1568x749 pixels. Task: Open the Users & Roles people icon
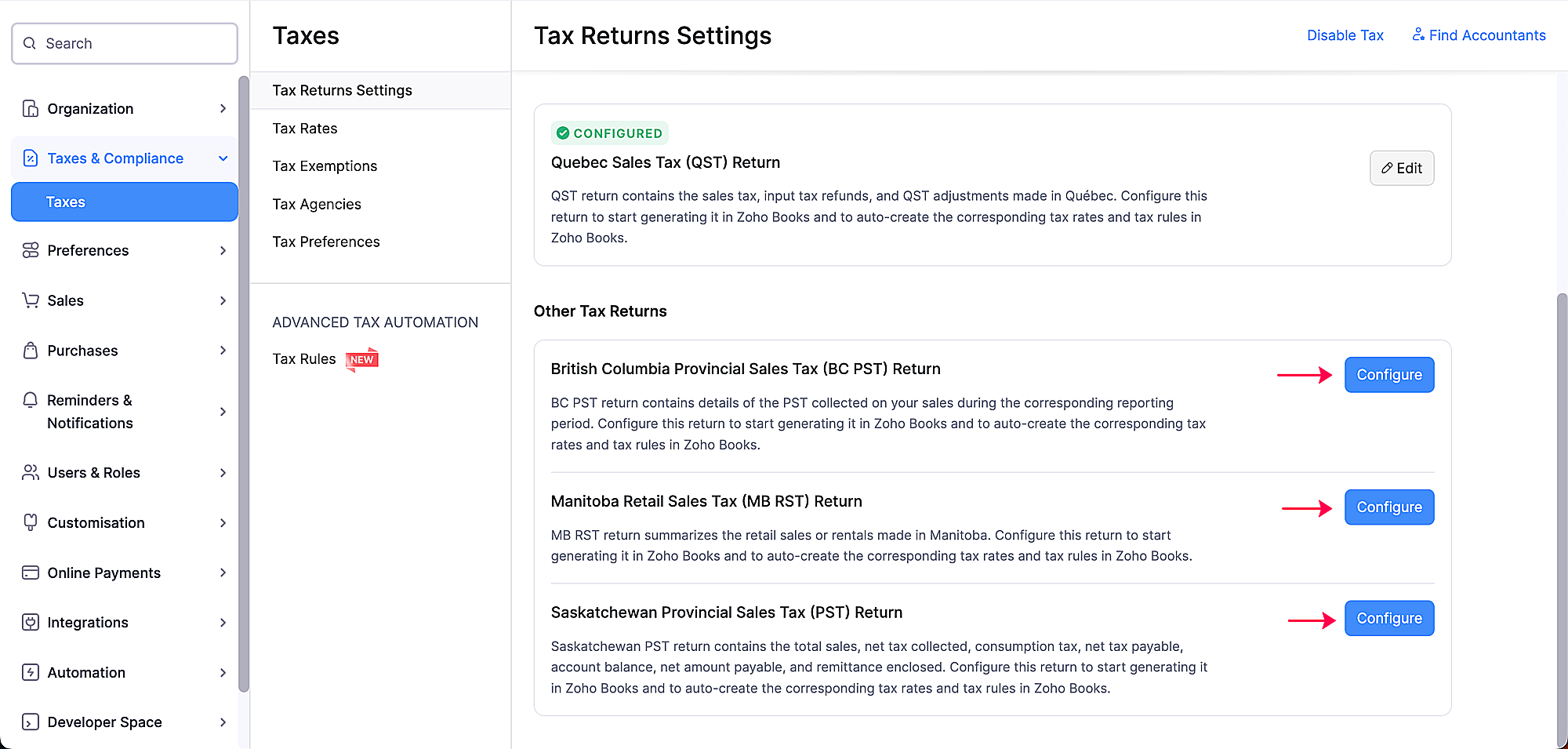[x=30, y=472]
